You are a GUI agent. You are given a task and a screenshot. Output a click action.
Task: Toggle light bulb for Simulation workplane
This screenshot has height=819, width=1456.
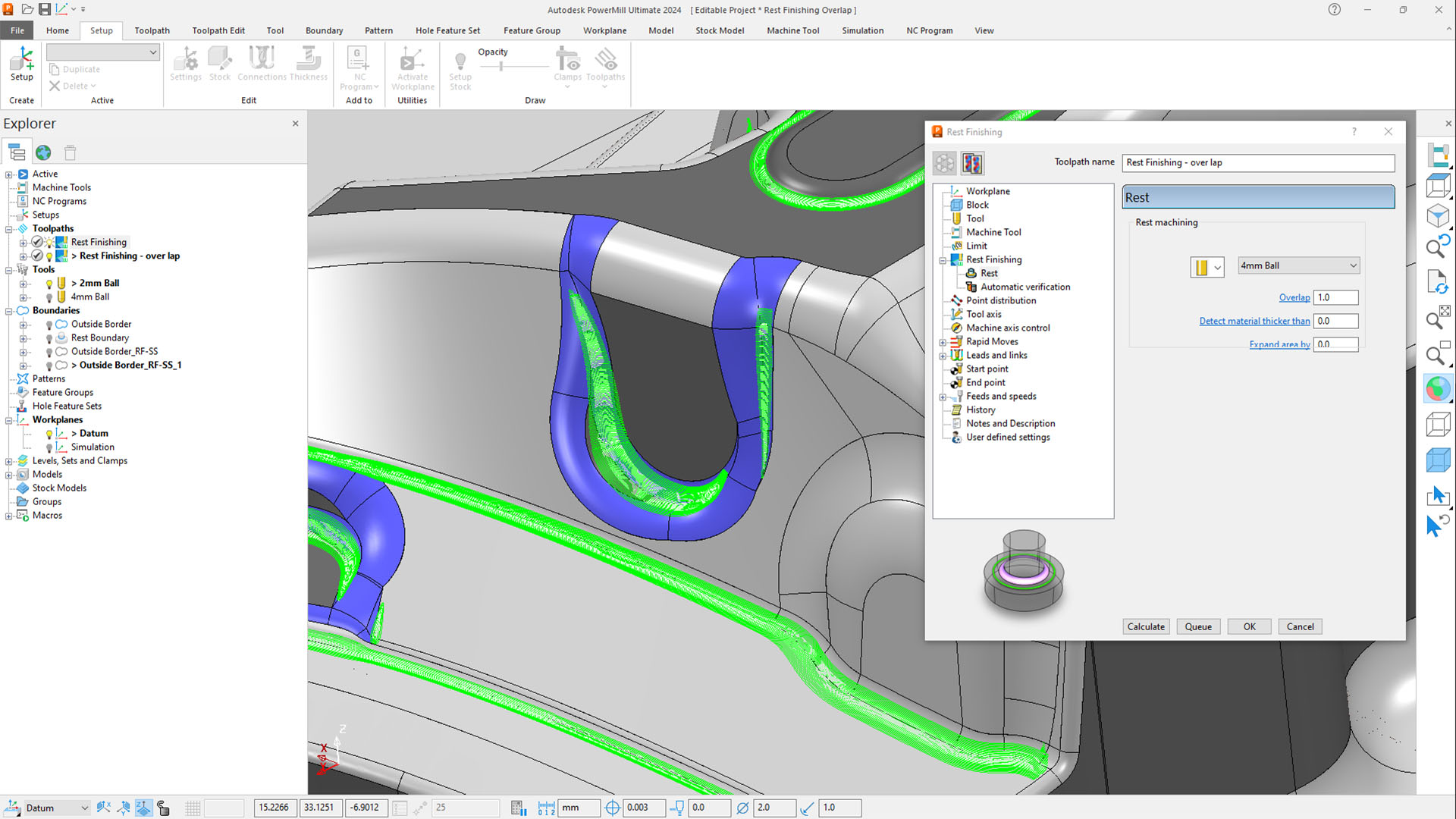(49, 447)
